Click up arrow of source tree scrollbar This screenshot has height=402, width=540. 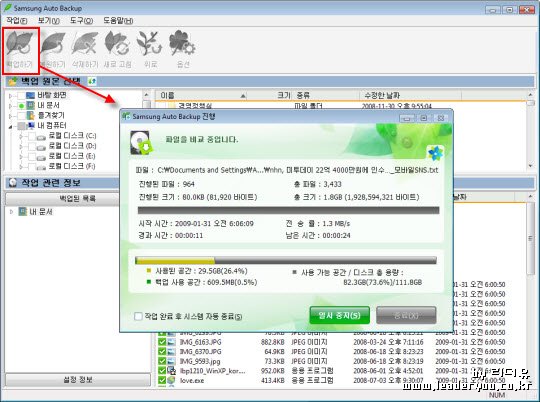pyautogui.click(x=146, y=95)
